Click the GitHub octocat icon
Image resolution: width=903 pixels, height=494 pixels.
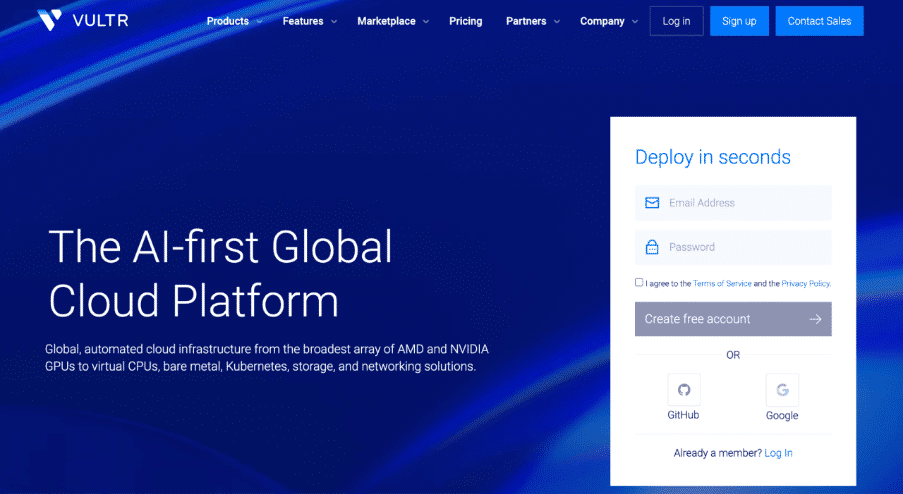point(684,390)
